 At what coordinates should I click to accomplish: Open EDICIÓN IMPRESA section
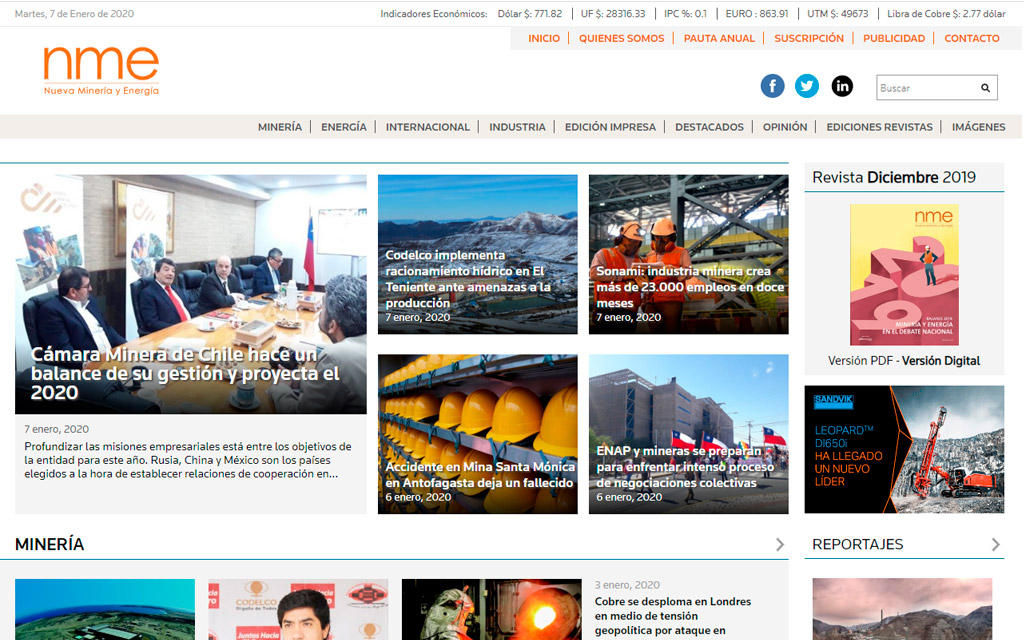point(610,127)
